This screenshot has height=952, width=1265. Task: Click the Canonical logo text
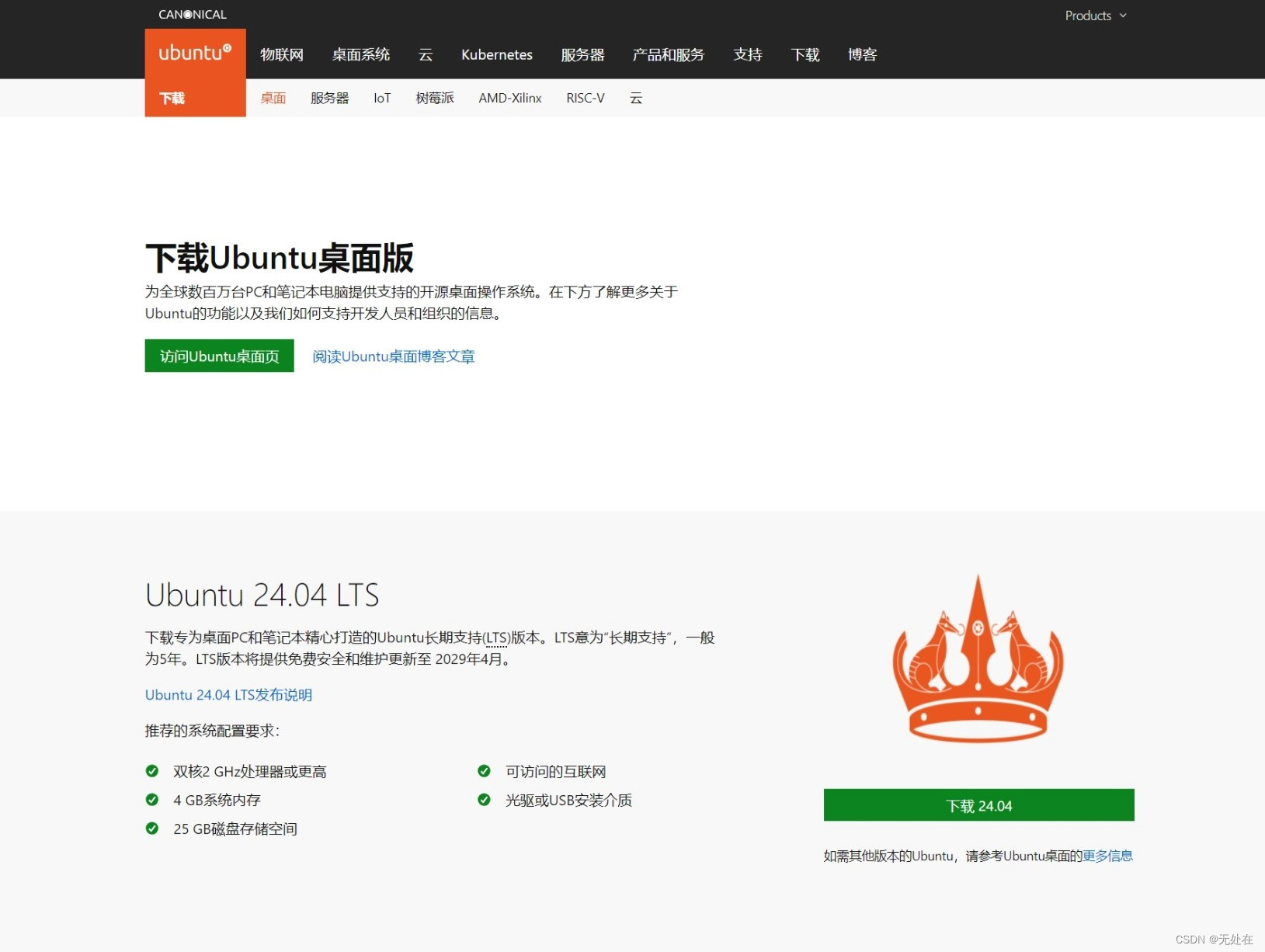coord(193,14)
